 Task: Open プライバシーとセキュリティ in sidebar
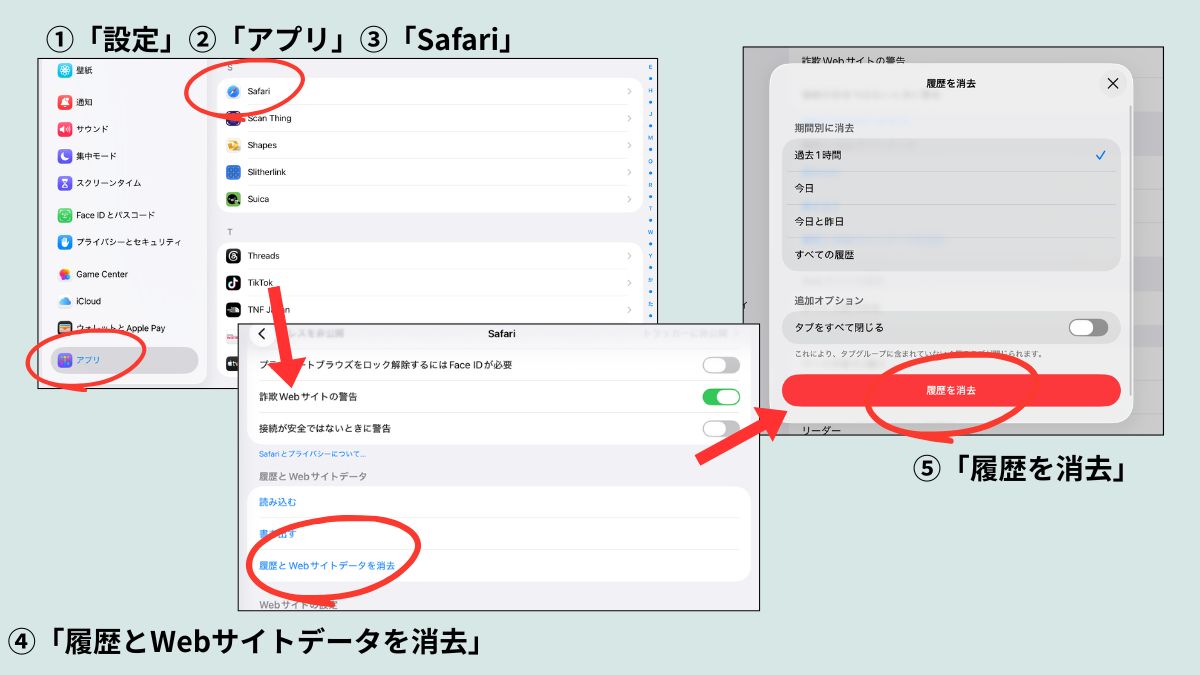[125, 242]
